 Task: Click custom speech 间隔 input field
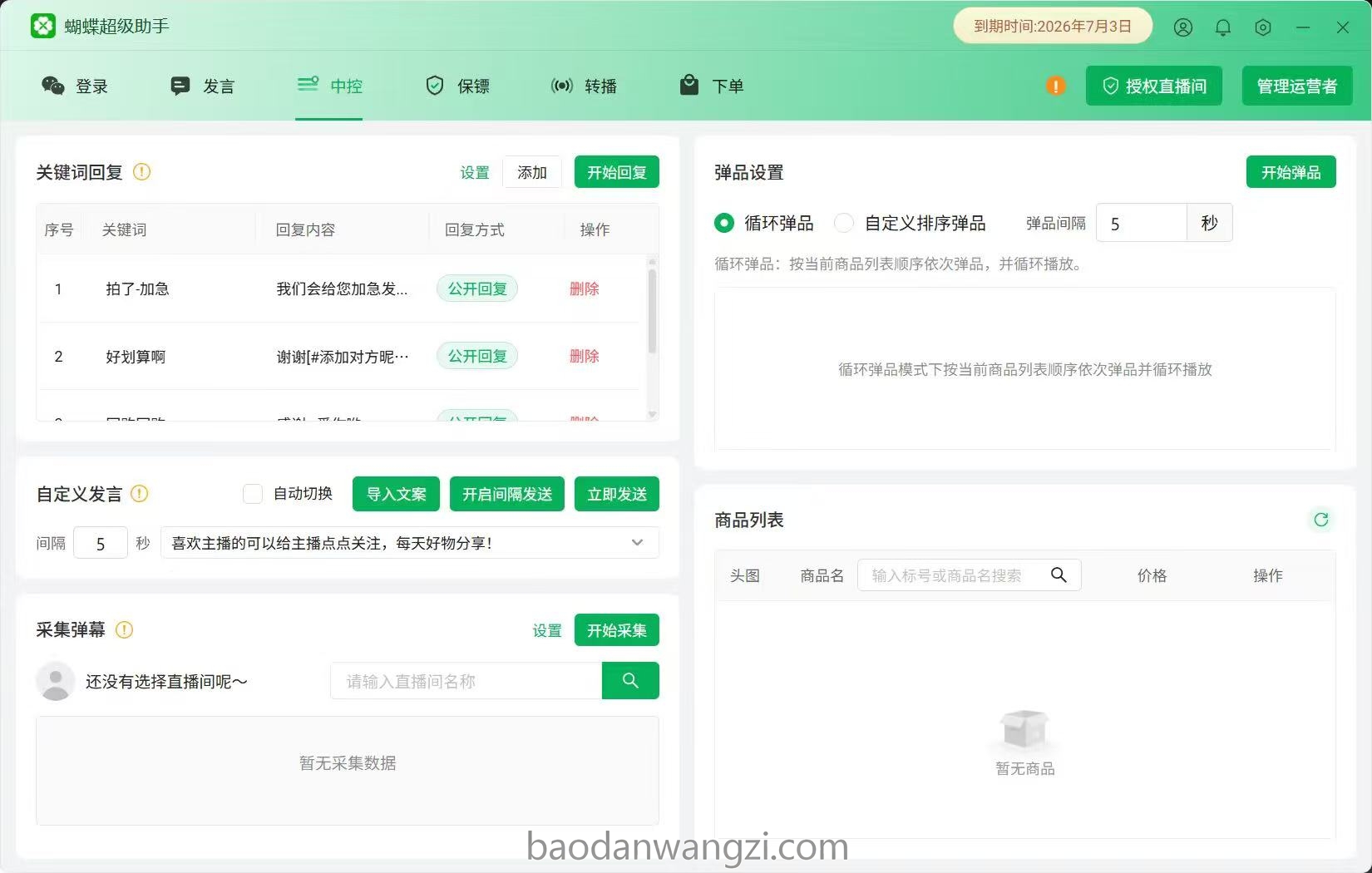coord(101,543)
